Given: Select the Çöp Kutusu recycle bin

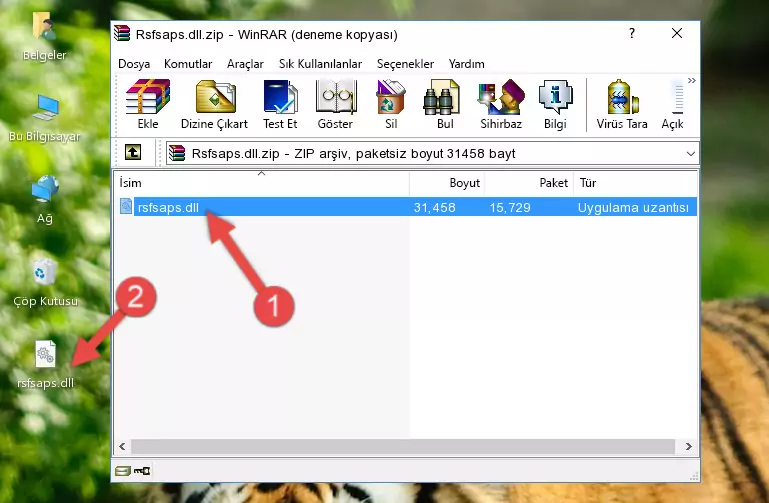Looking at the screenshot, I should click(45, 283).
